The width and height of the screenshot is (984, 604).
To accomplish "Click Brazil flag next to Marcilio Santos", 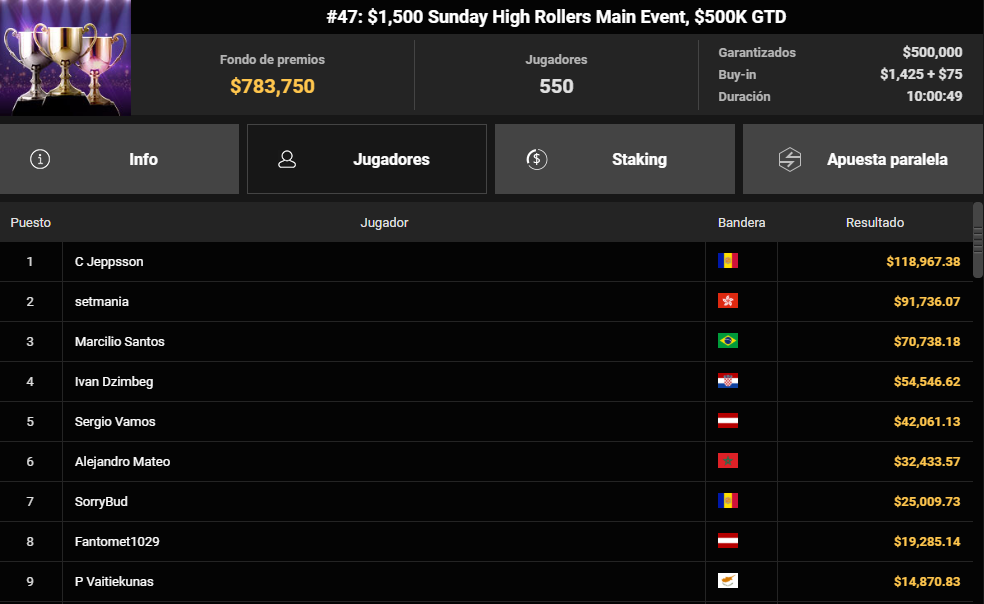I will click(728, 341).
